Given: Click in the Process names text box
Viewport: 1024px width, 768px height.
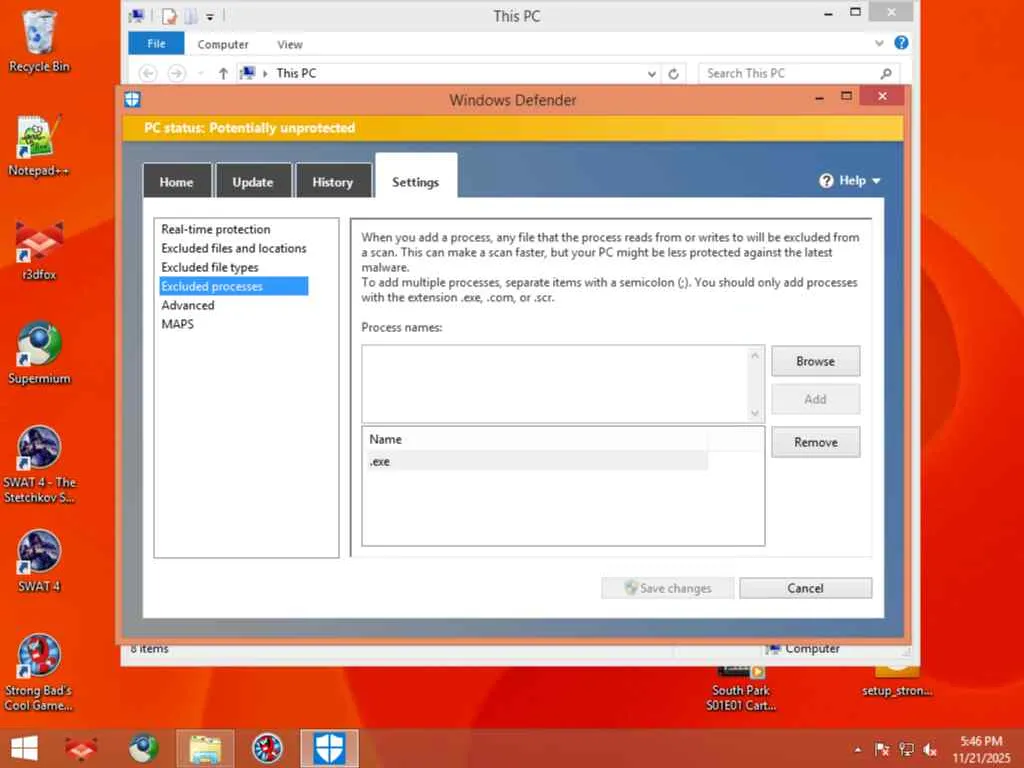Looking at the screenshot, I should click(x=555, y=384).
